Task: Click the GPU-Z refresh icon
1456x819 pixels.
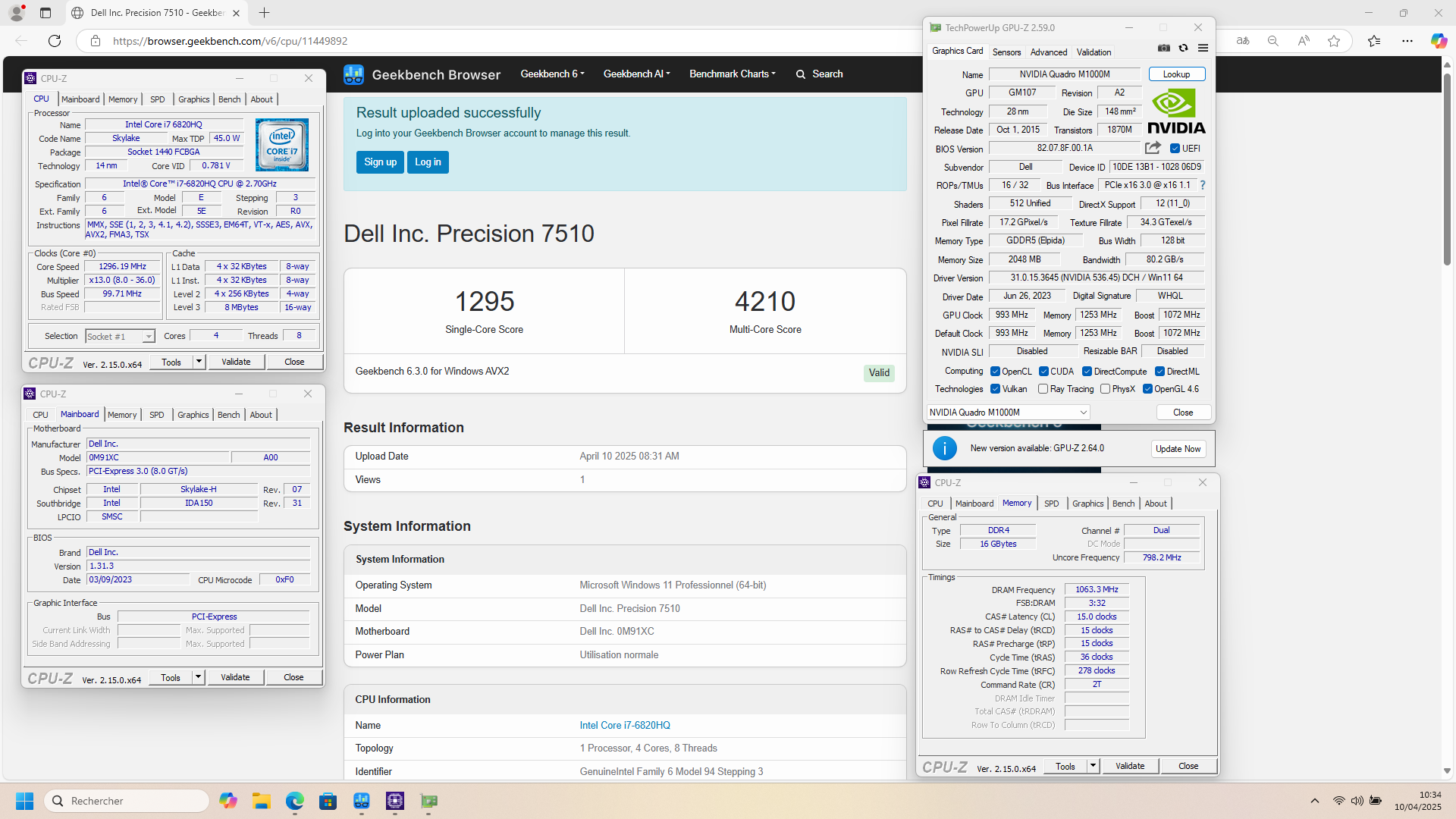Action: pyautogui.click(x=1183, y=48)
